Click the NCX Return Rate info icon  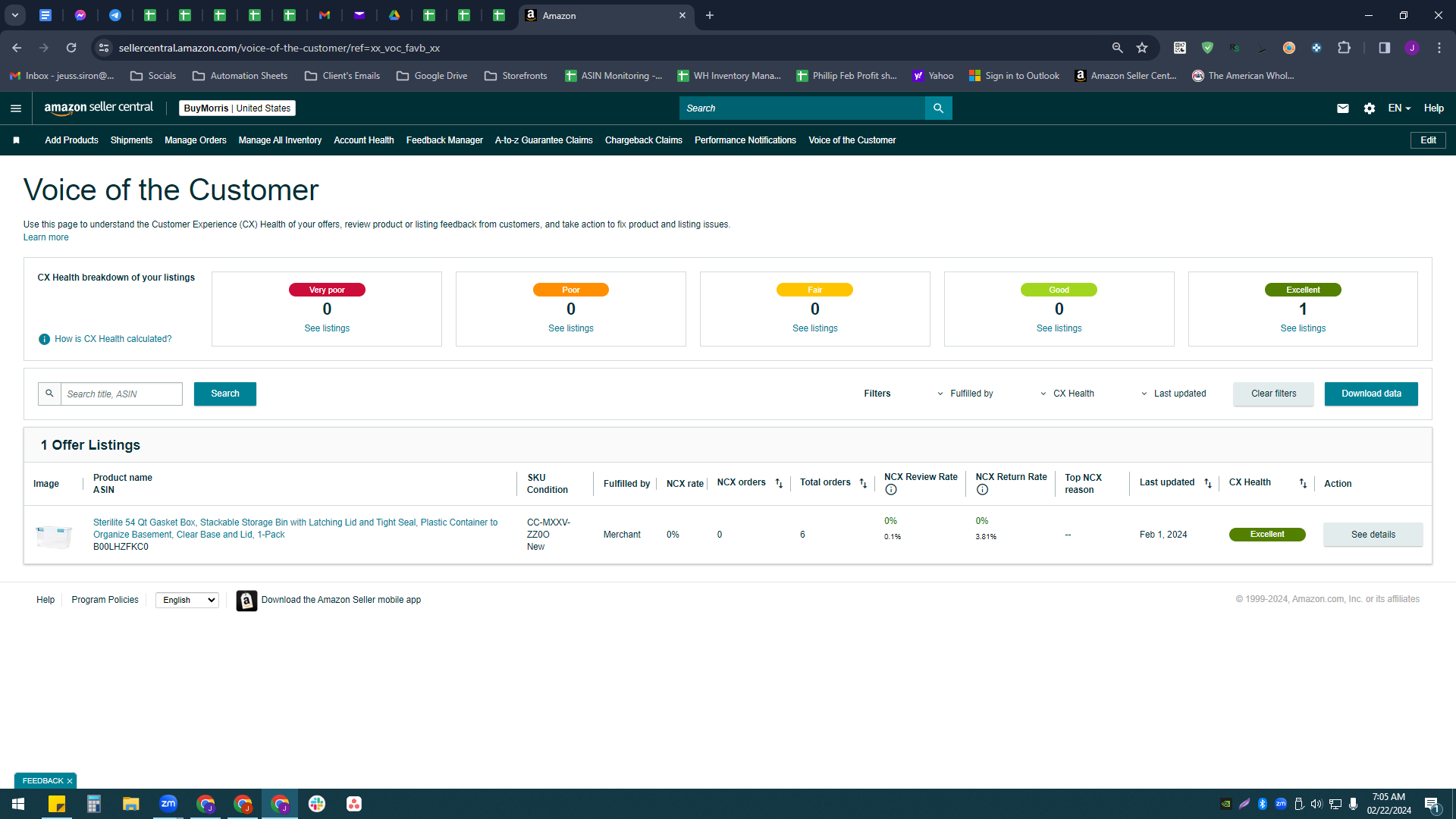(x=982, y=490)
